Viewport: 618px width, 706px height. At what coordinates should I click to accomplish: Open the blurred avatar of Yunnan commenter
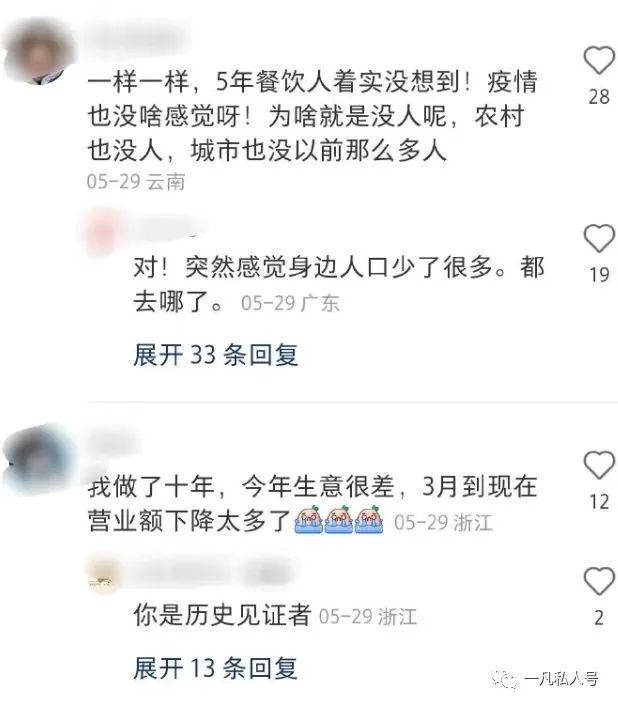pyautogui.click(x=39, y=52)
